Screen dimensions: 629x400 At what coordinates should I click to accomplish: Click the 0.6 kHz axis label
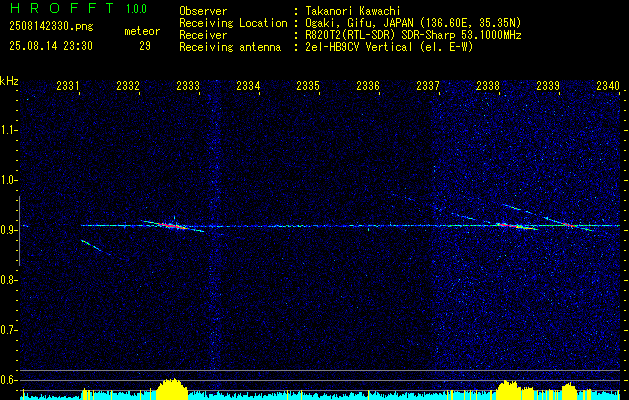click(8, 380)
